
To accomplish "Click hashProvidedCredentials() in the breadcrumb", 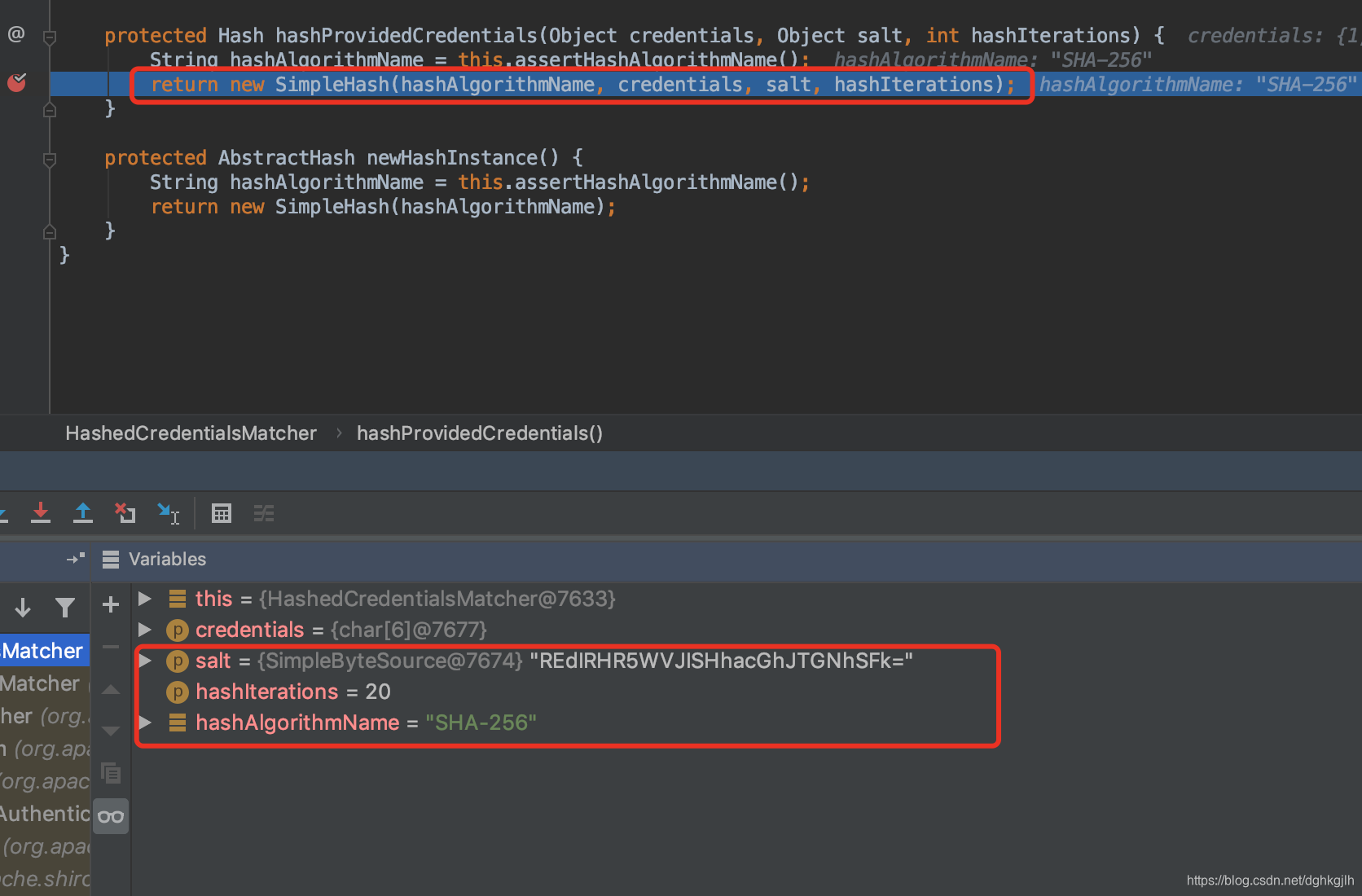I will point(480,433).
